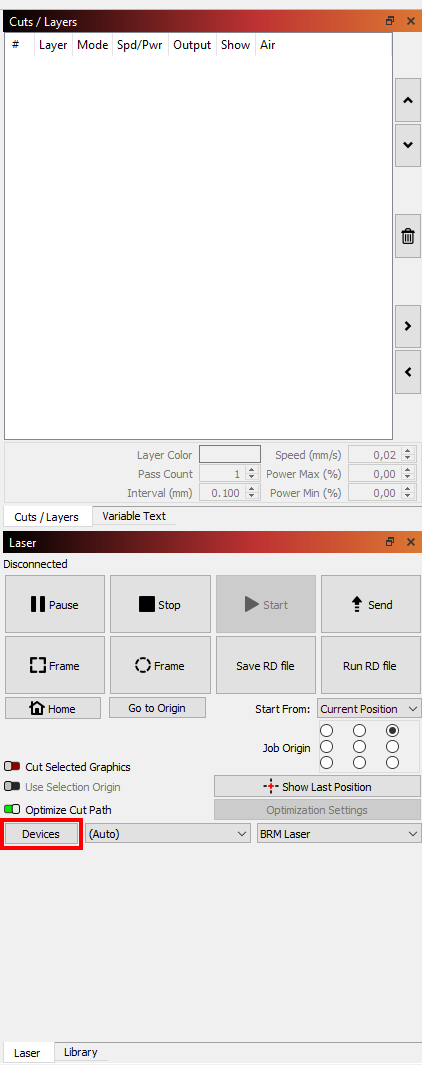Select bottom-center Job Origin radio

(x=359, y=762)
